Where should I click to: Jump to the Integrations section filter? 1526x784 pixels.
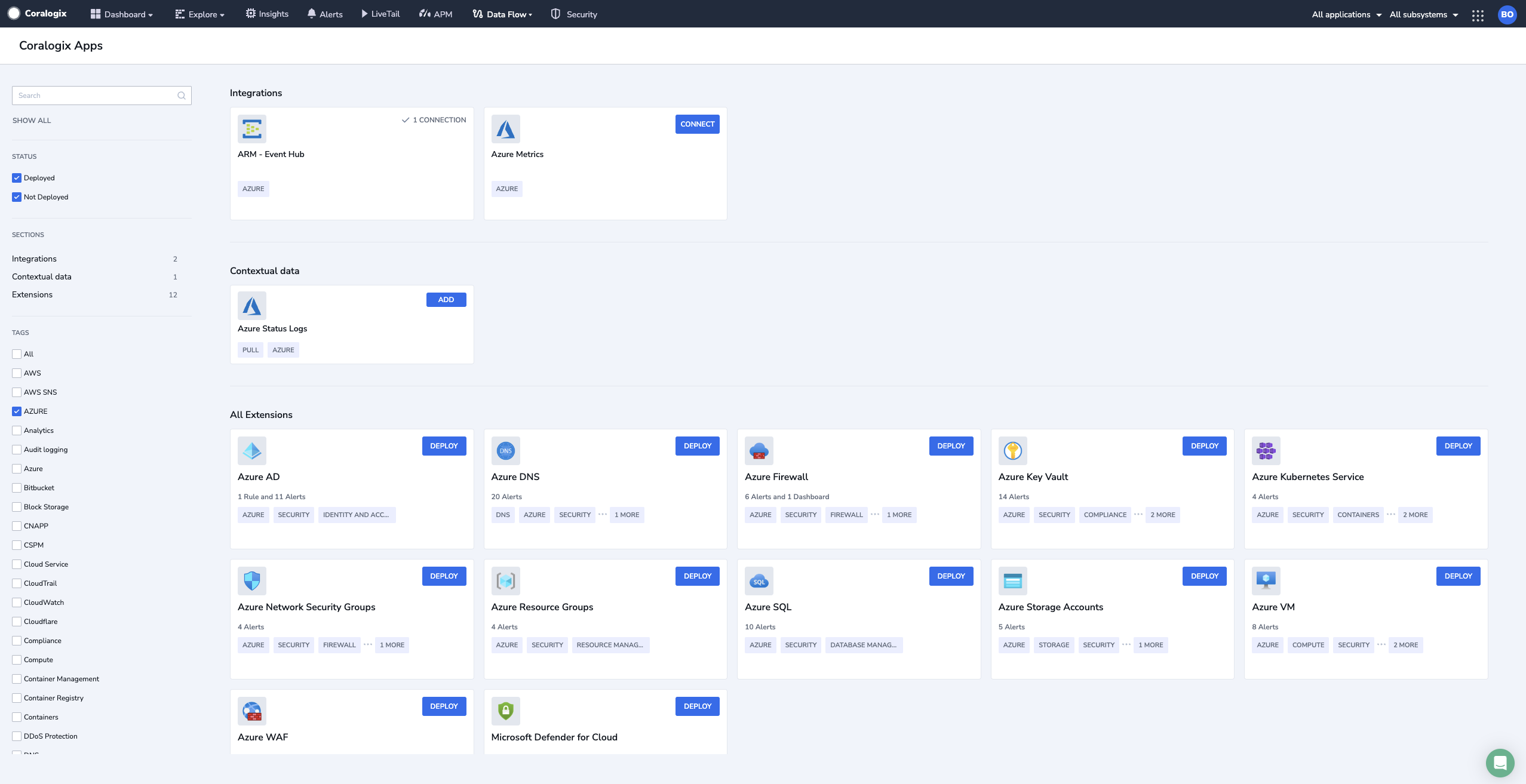pyautogui.click(x=95, y=259)
